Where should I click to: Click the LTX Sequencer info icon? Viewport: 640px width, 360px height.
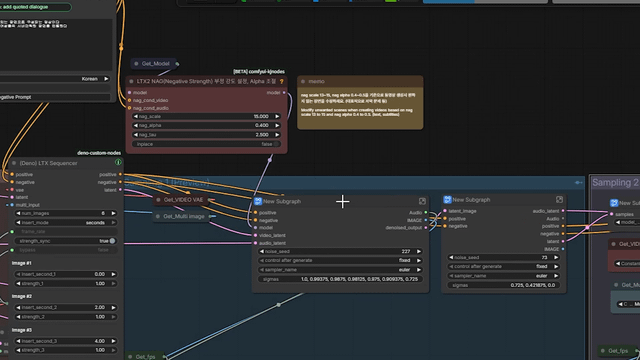pos(118,162)
